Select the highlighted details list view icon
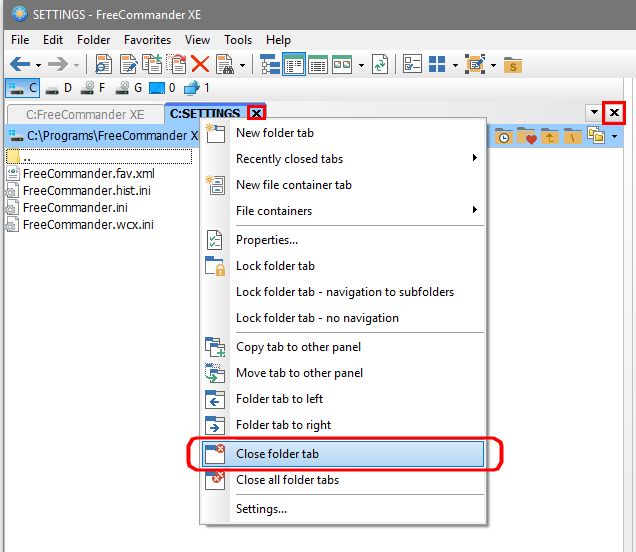 [x=294, y=64]
